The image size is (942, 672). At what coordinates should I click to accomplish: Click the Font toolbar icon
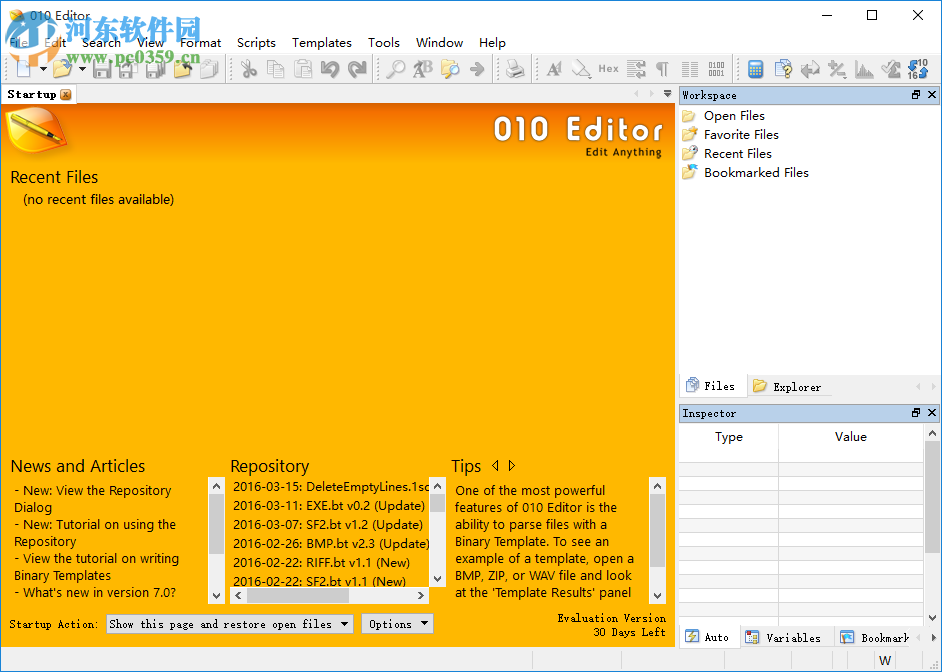coord(554,69)
